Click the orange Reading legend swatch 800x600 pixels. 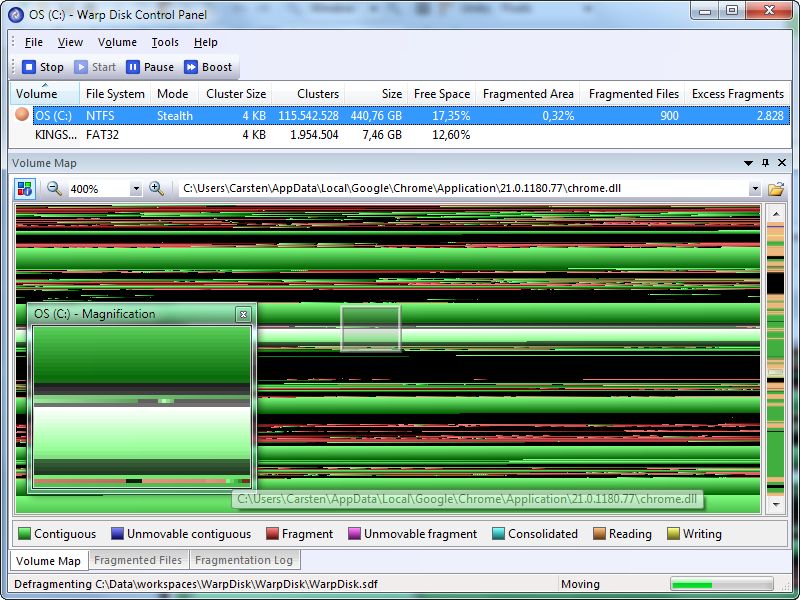[x=599, y=534]
